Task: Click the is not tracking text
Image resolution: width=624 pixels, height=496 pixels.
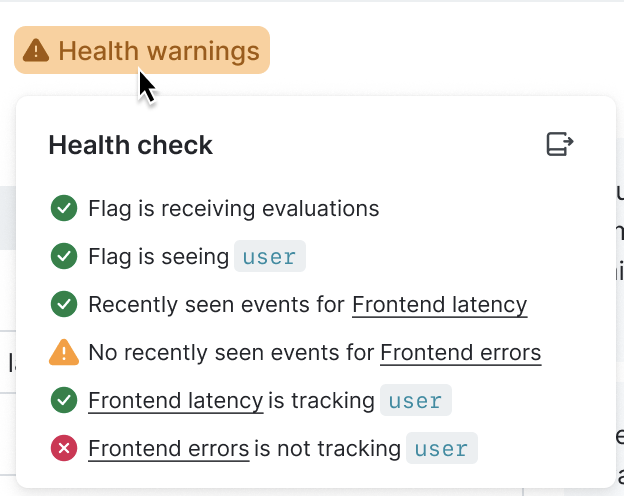Action: (327, 449)
